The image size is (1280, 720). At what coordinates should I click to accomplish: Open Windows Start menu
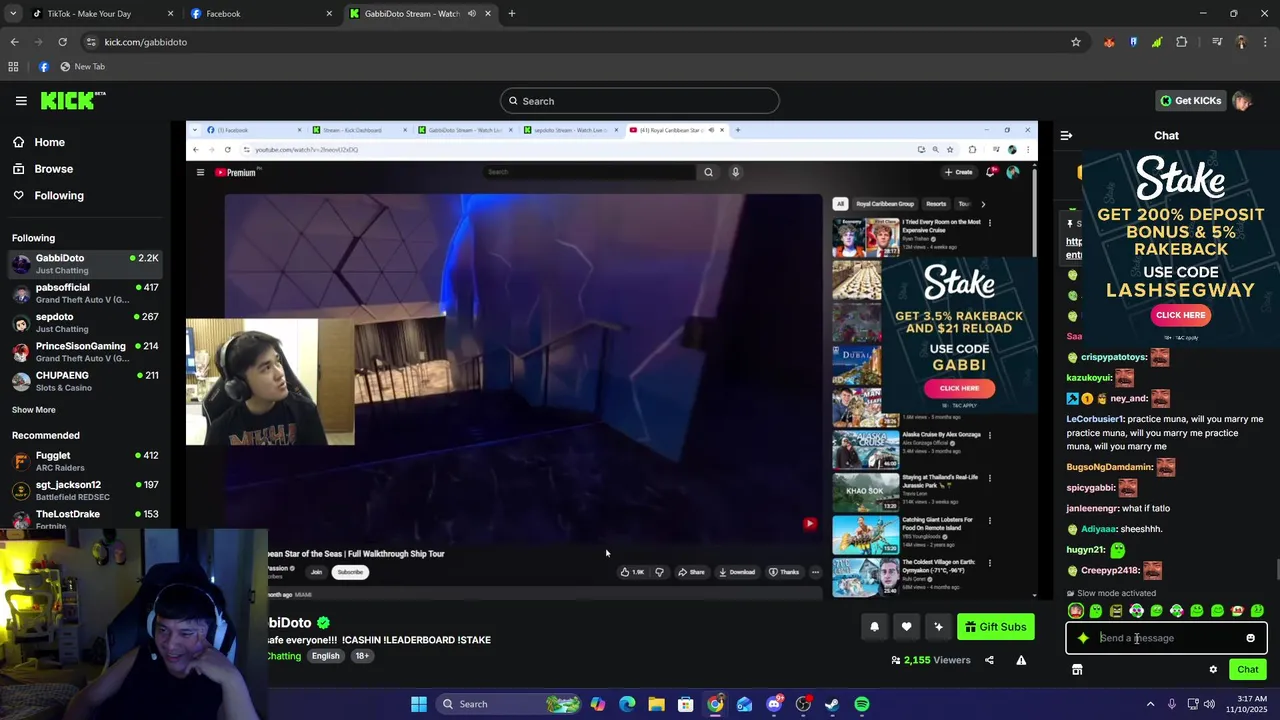point(419,704)
